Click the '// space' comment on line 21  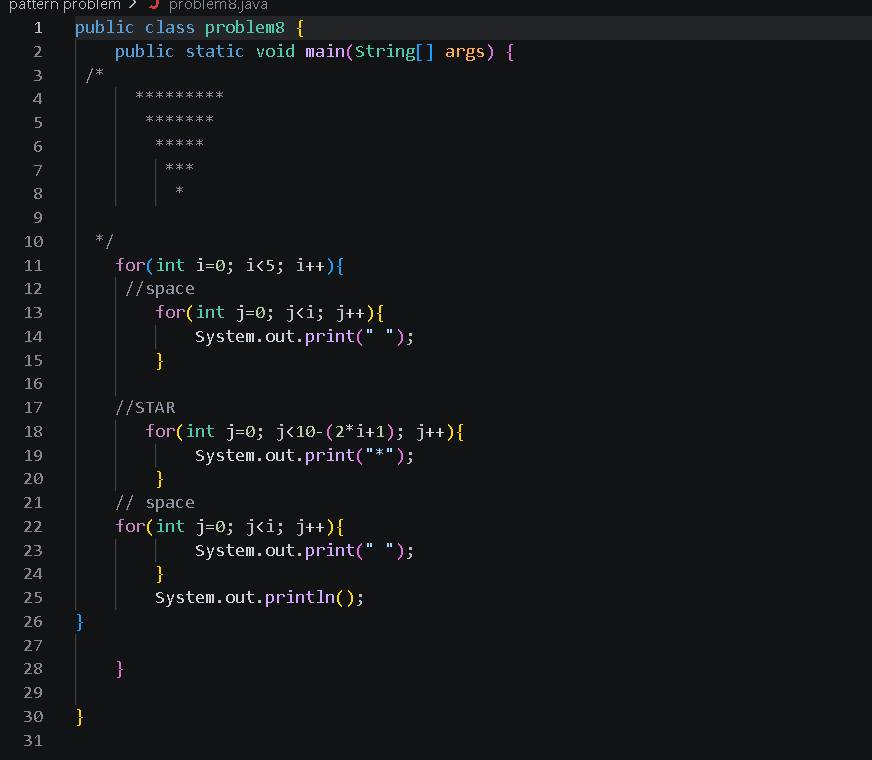(x=155, y=503)
